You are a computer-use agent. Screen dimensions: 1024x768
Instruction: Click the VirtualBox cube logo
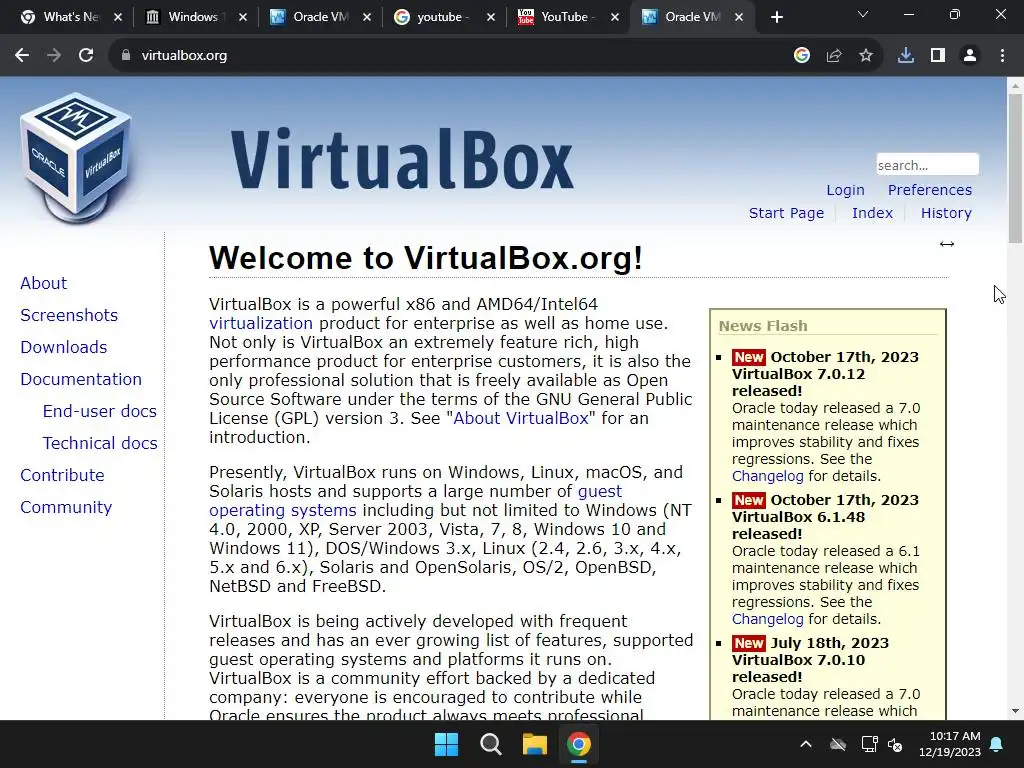(x=76, y=157)
